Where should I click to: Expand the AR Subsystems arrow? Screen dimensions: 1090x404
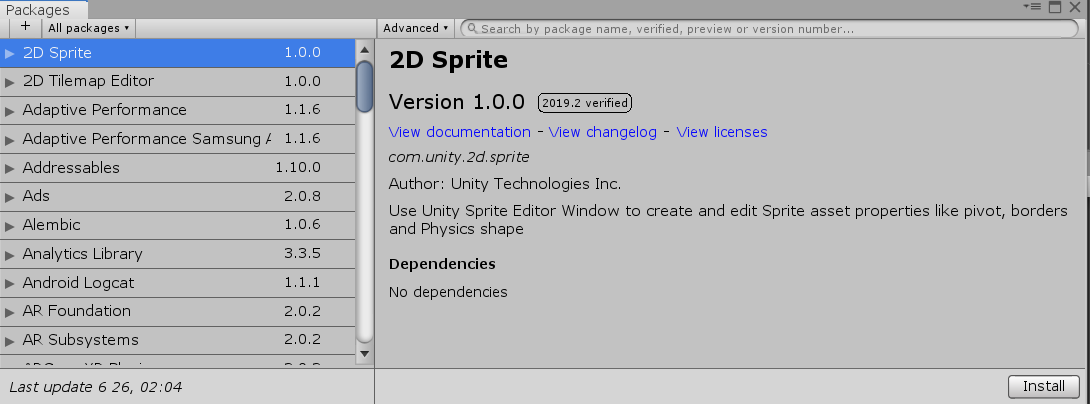[x=10, y=341]
